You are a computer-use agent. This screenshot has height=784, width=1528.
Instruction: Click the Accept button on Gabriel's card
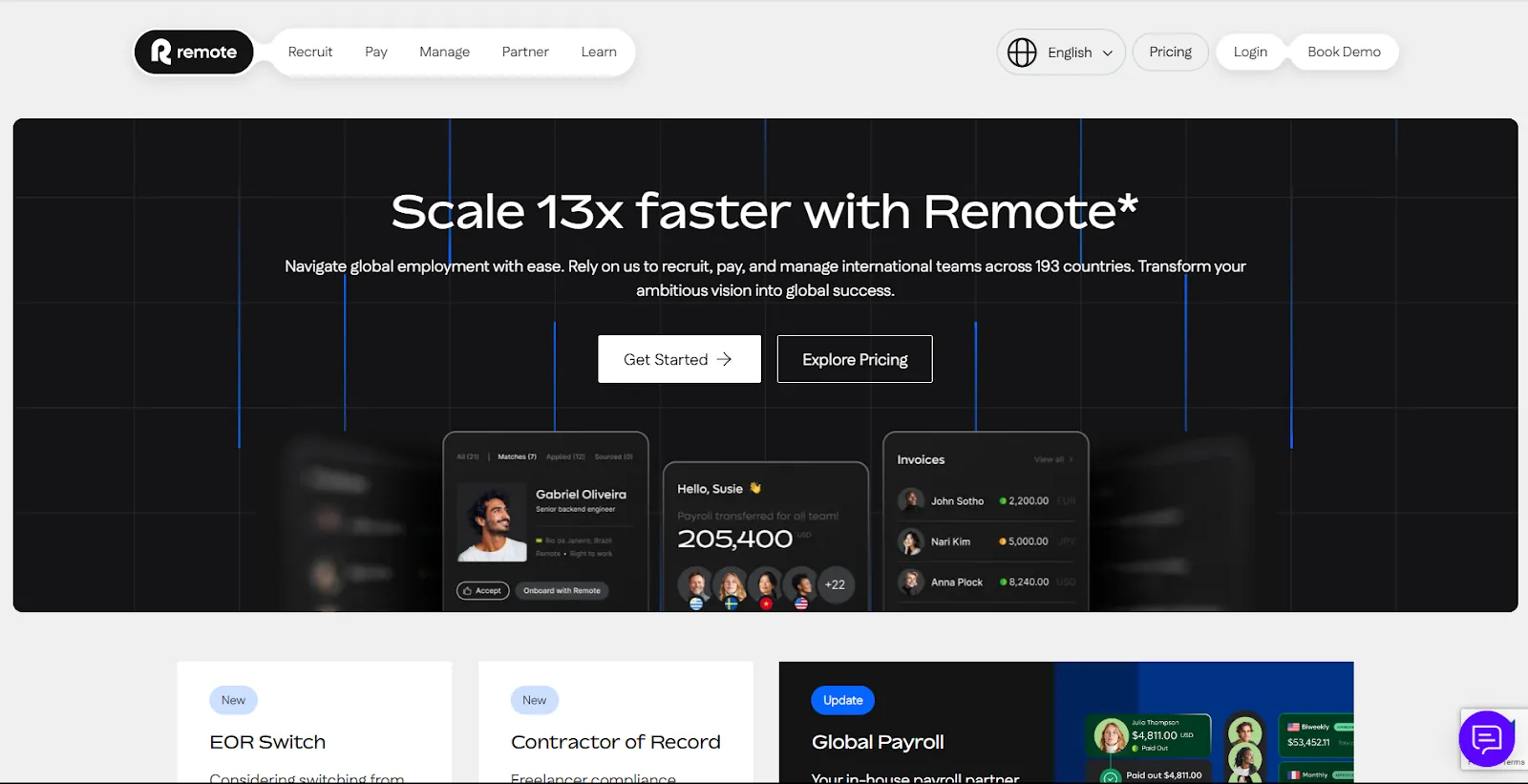483,590
